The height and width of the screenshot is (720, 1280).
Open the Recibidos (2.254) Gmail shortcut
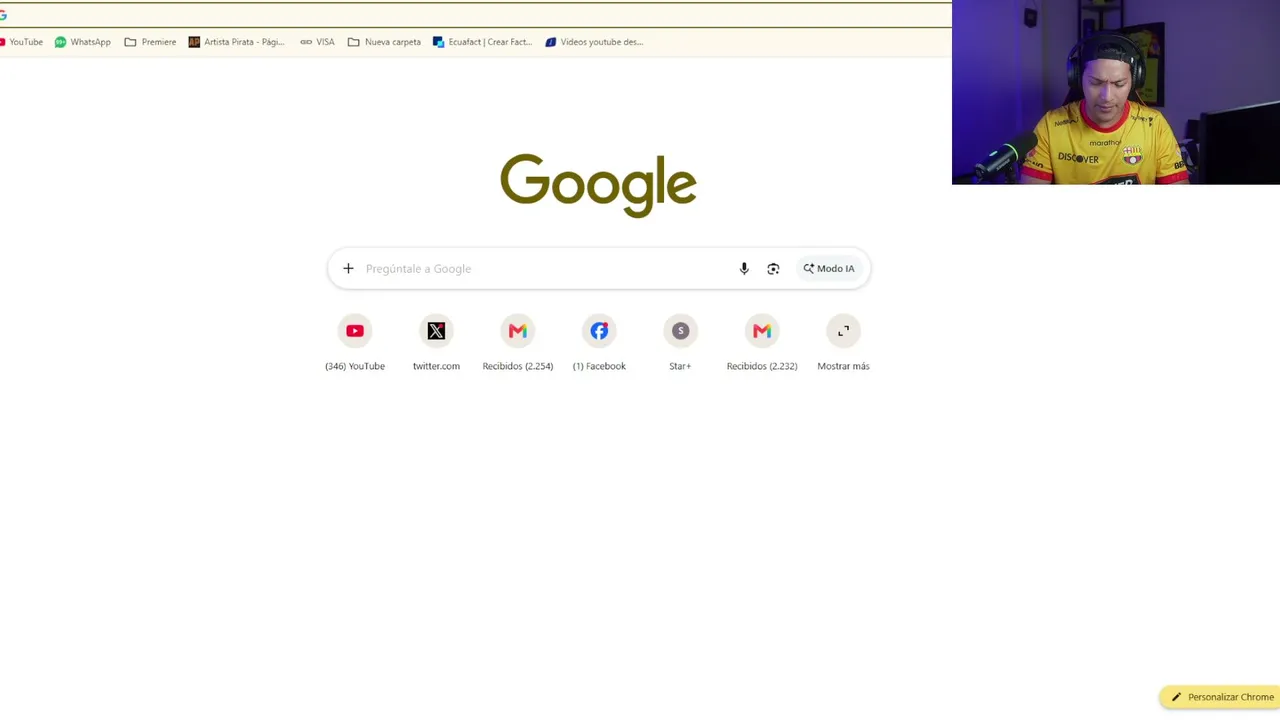[518, 343]
